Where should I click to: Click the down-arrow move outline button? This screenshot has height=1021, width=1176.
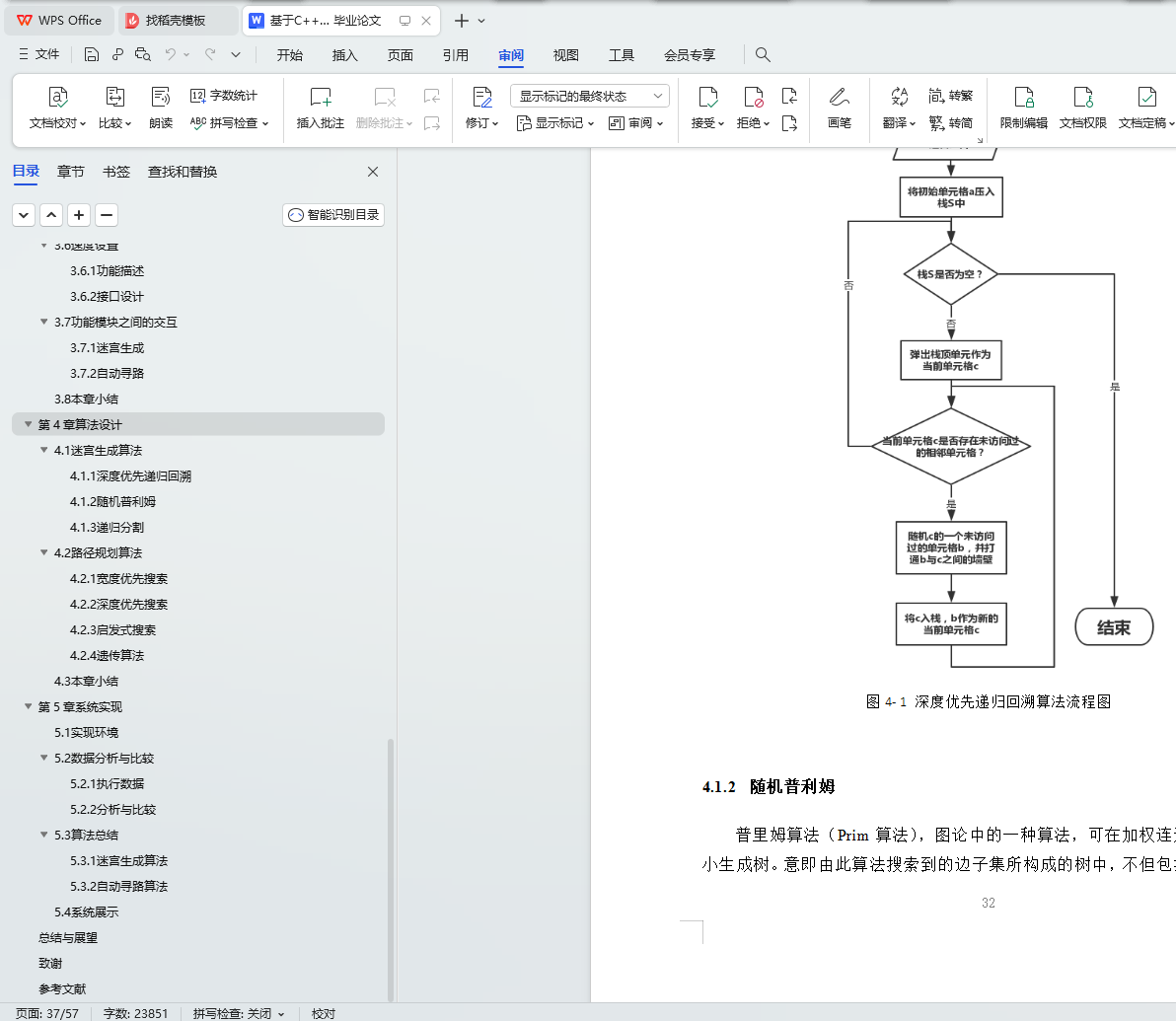pos(24,215)
